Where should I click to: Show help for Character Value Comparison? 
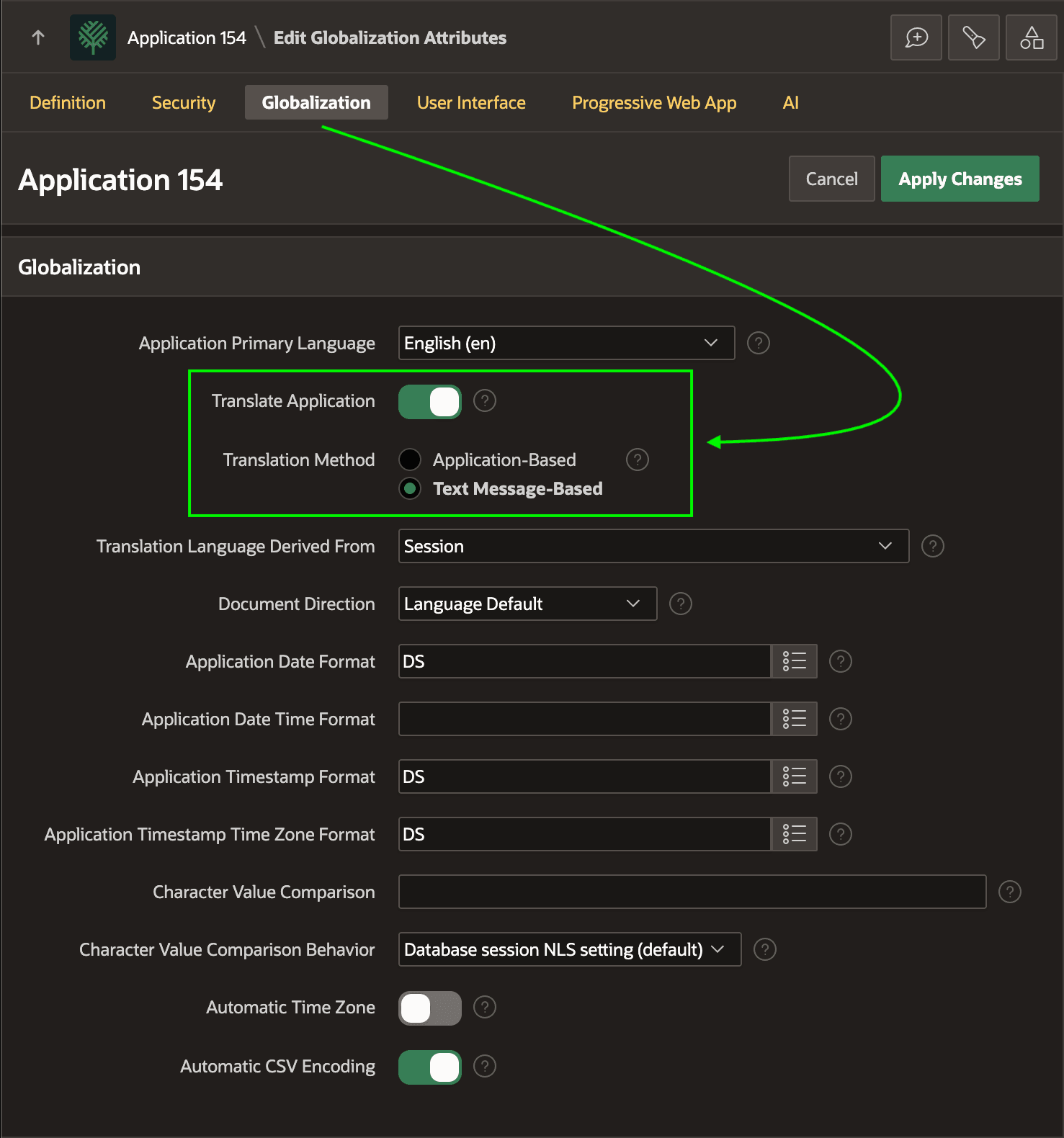[x=1010, y=892]
